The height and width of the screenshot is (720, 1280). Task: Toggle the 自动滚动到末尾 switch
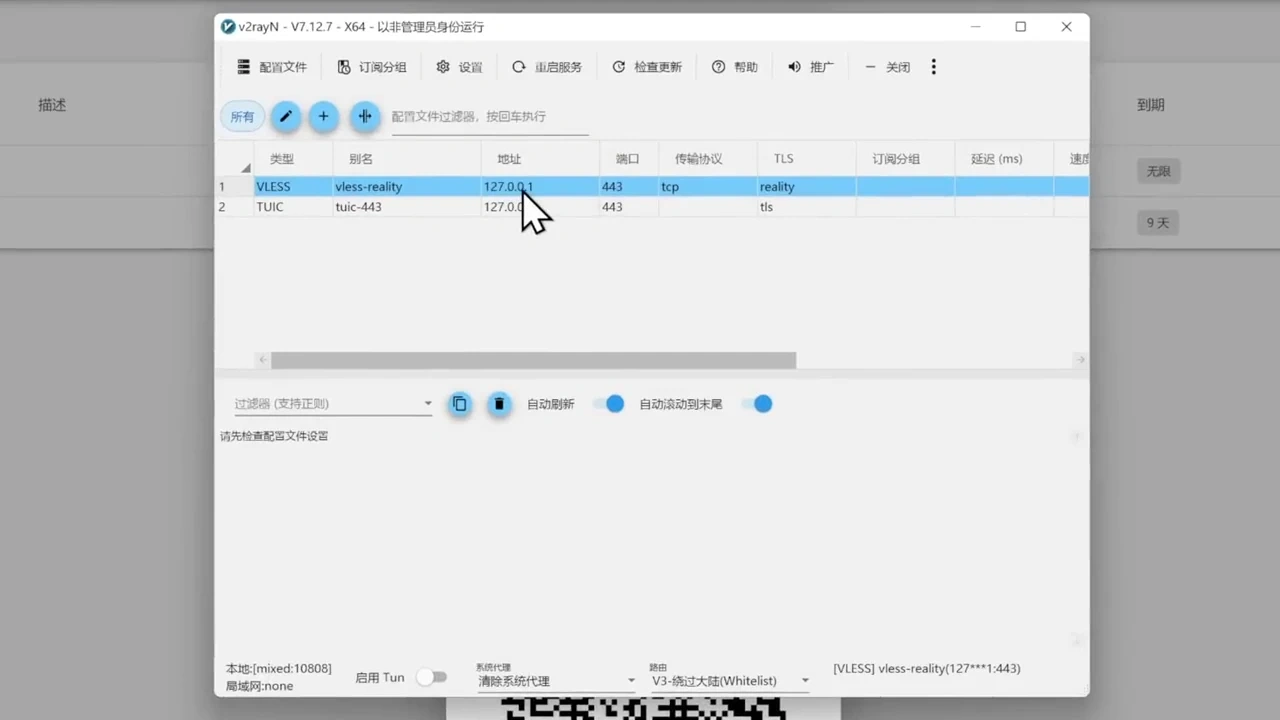pos(757,404)
